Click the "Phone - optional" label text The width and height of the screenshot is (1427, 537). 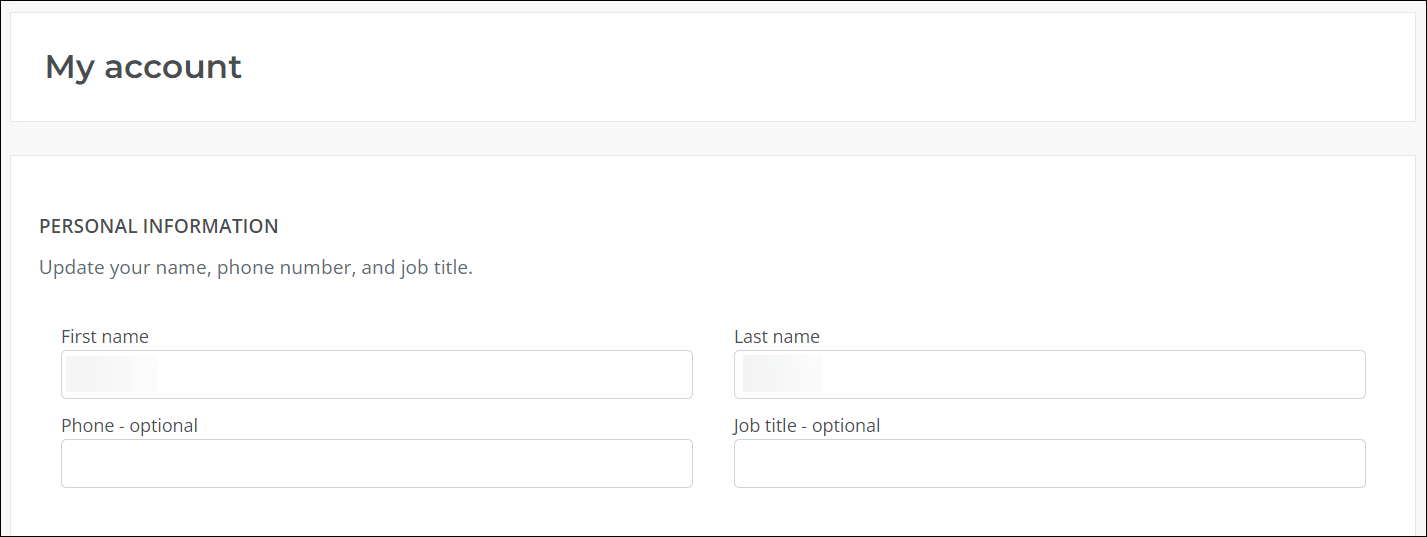[129, 426]
